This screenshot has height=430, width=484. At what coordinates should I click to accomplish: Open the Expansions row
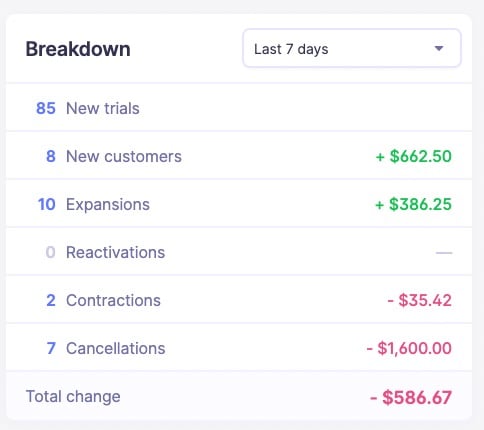click(239, 204)
